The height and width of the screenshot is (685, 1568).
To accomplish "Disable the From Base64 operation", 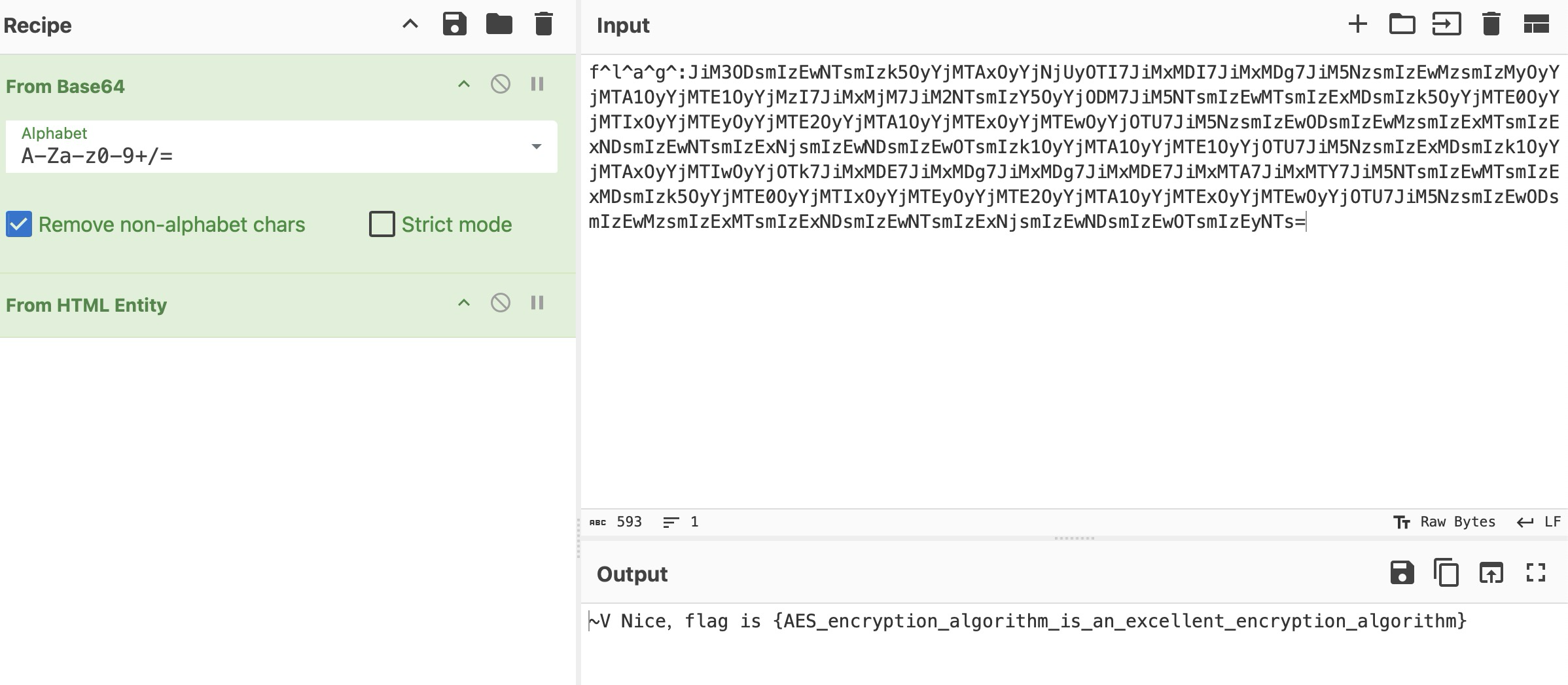I will coord(501,84).
